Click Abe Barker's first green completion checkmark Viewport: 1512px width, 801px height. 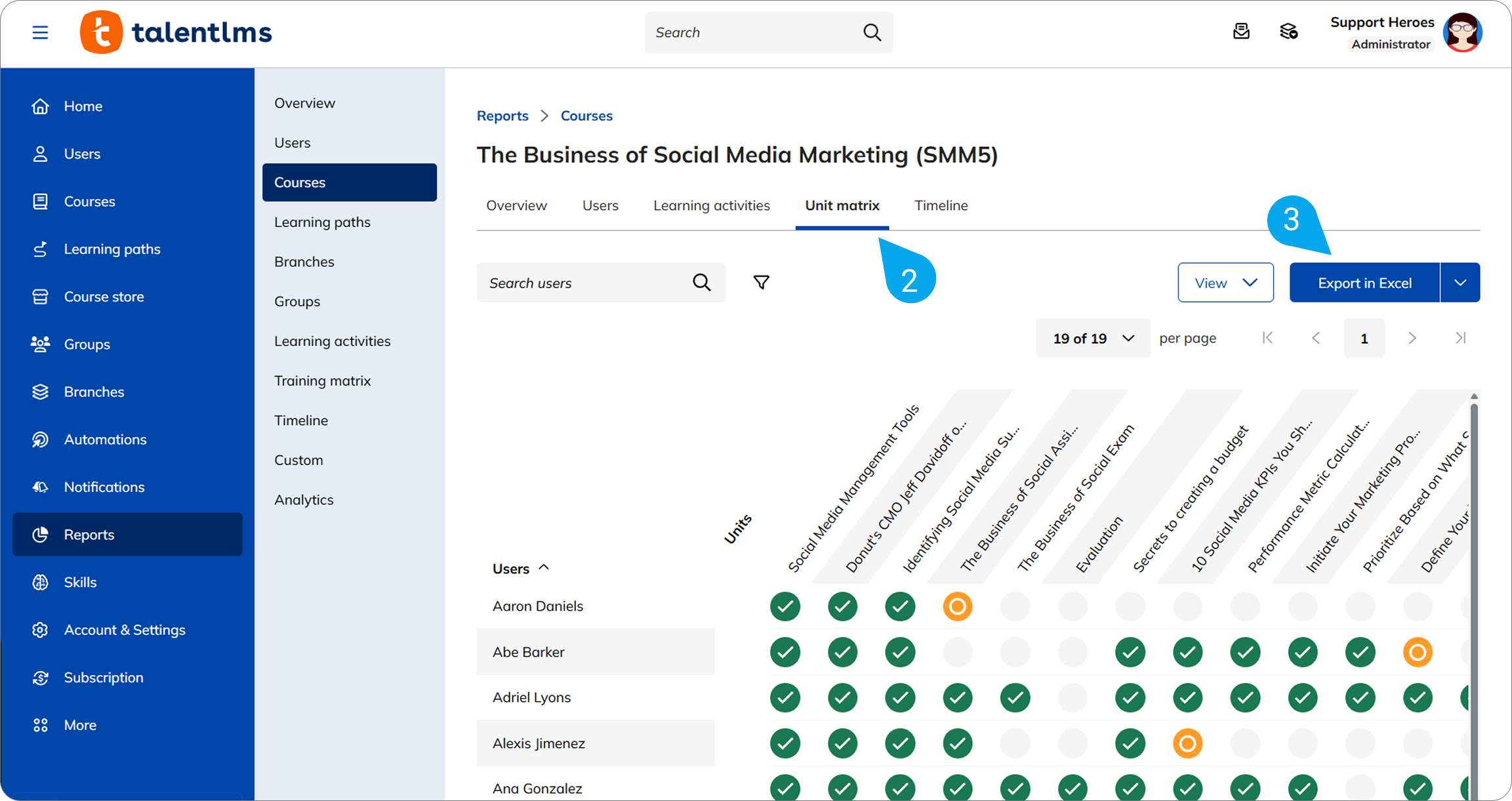[x=785, y=652]
